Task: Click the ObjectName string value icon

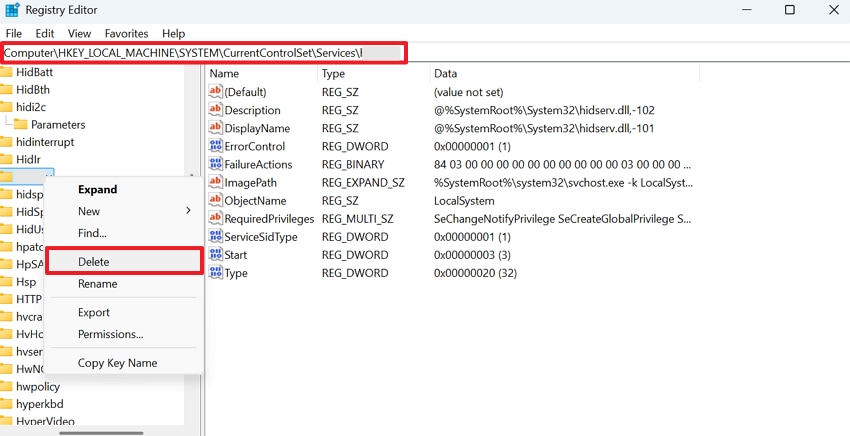Action: (x=215, y=201)
